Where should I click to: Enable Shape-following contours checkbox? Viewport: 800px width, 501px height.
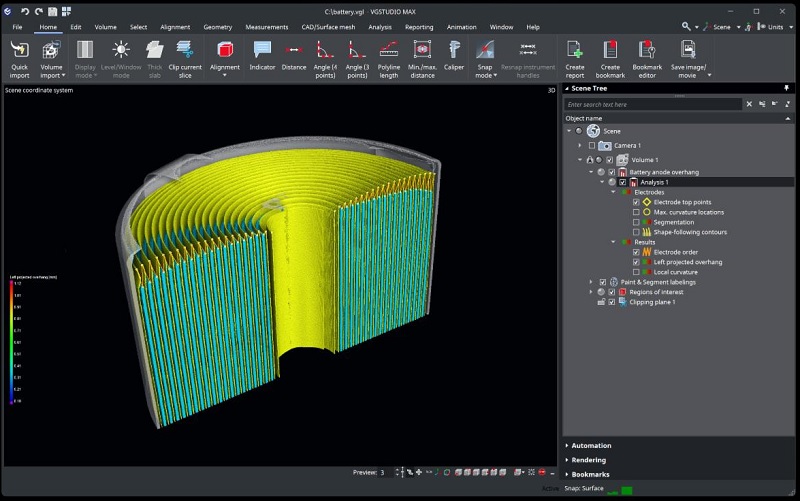636,232
